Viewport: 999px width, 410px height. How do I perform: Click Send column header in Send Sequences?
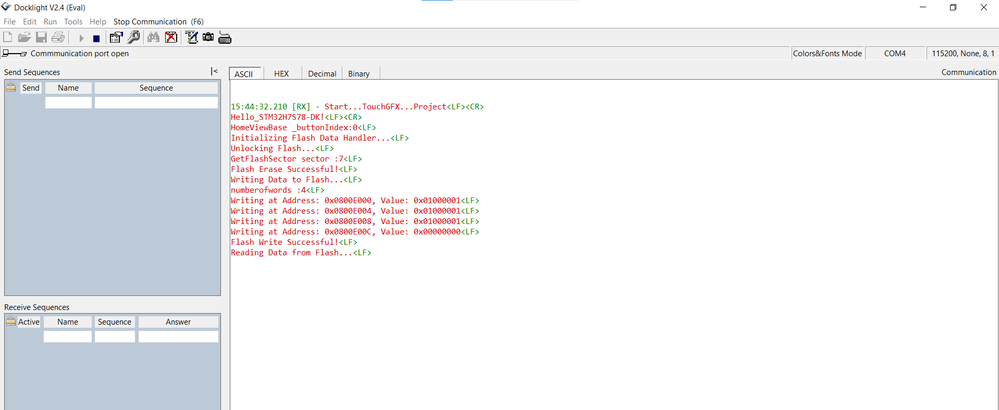click(x=31, y=88)
